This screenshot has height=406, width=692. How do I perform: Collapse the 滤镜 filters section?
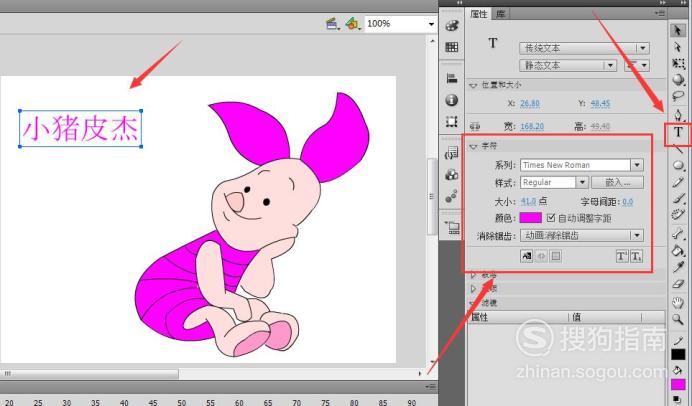(474, 303)
